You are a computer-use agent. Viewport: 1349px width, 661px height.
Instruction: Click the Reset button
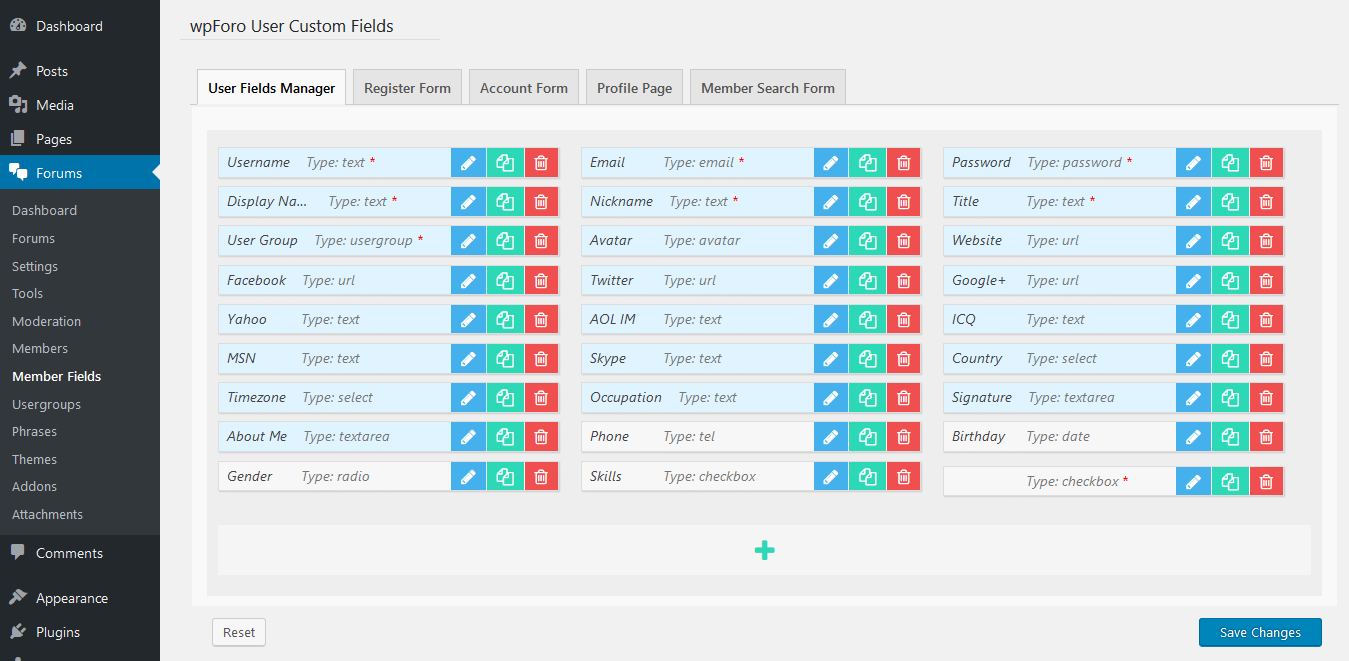click(239, 632)
